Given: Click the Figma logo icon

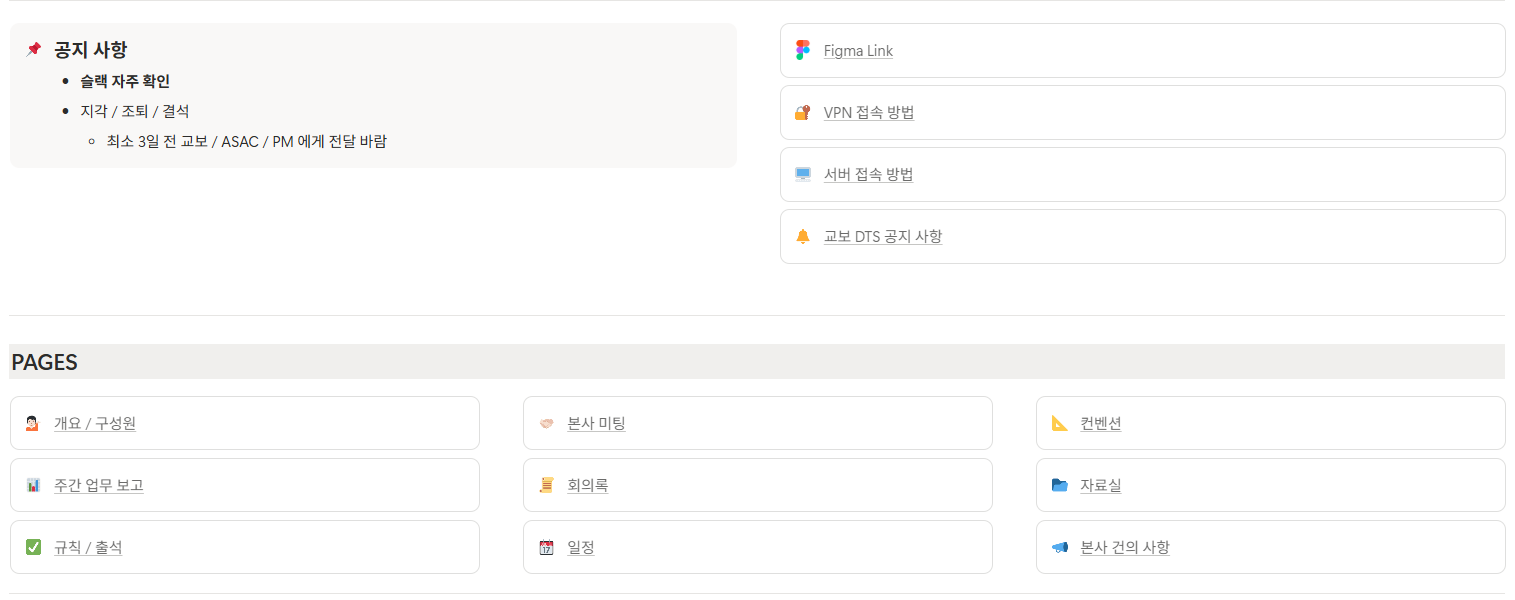Looking at the screenshot, I should tap(802, 51).
